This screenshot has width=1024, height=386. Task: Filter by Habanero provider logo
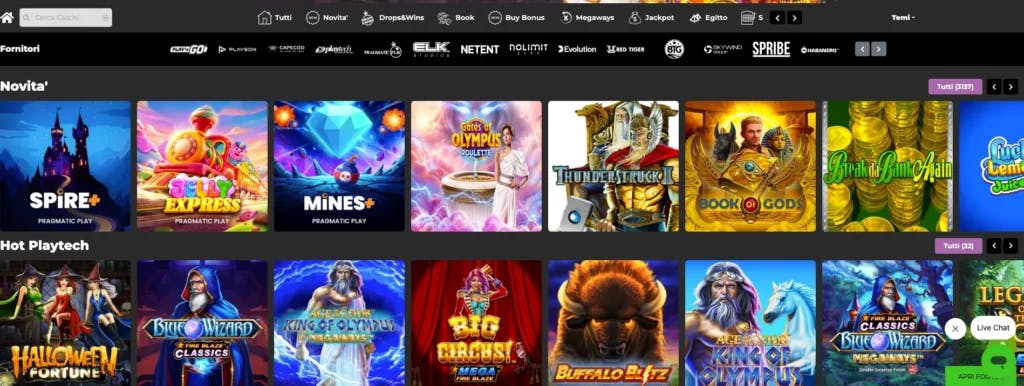pyautogui.click(x=820, y=50)
